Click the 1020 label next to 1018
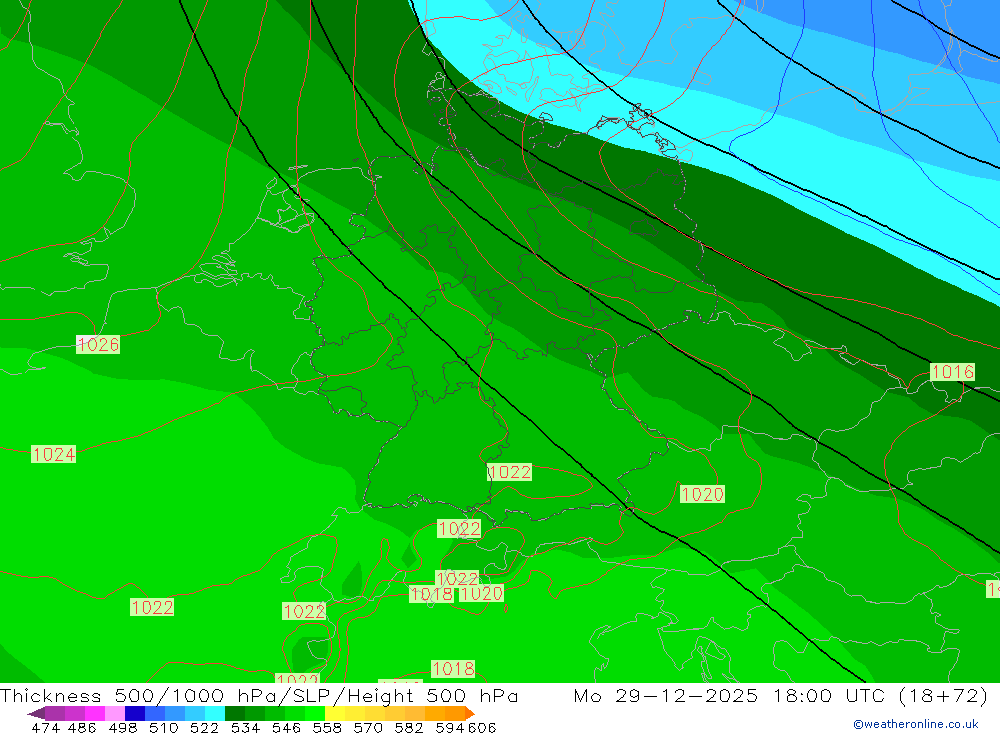The width and height of the screenshot is (1000, 733). pos(482,594)
